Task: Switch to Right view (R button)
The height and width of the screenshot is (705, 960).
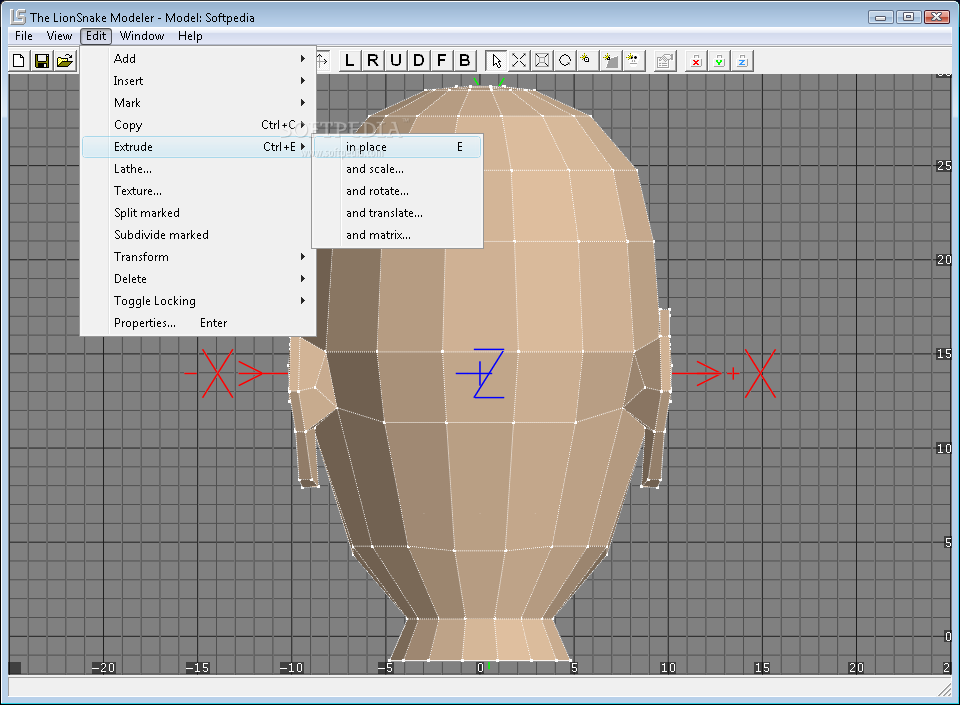Action: [x=372, y=61]
